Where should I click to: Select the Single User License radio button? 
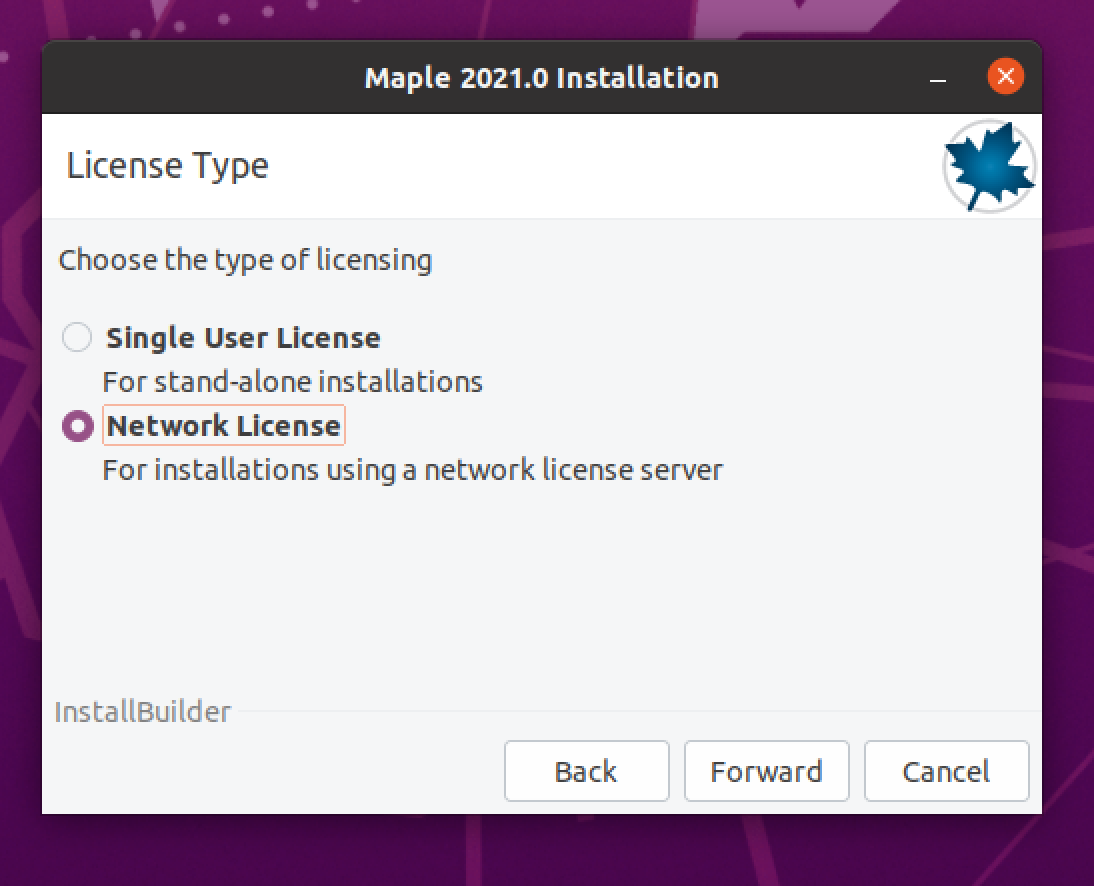pos(77,338)
